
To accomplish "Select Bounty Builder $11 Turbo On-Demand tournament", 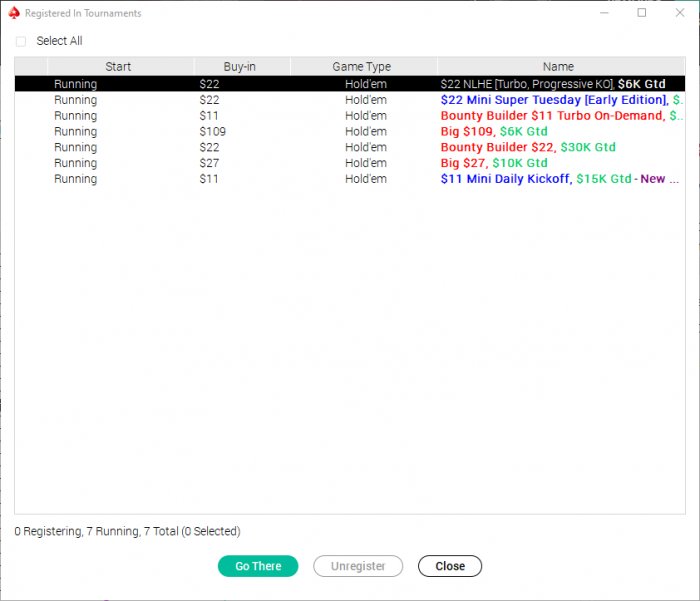I will 350,116.
